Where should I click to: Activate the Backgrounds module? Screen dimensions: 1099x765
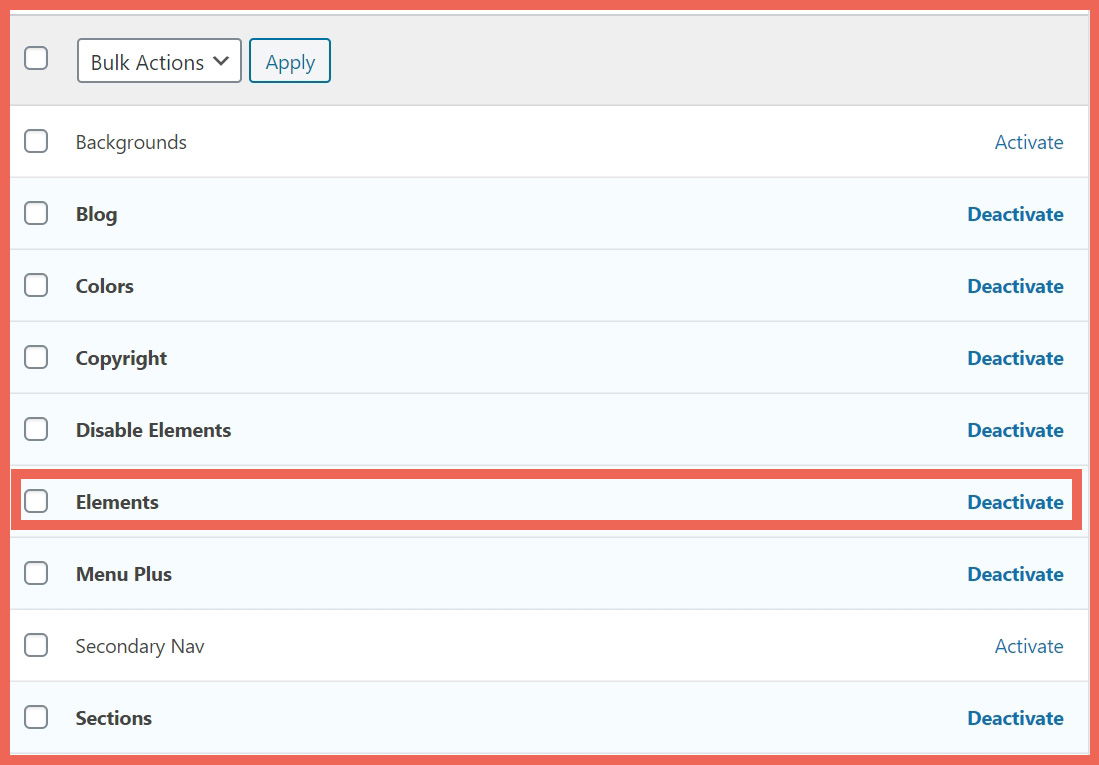coord(1028,142)
